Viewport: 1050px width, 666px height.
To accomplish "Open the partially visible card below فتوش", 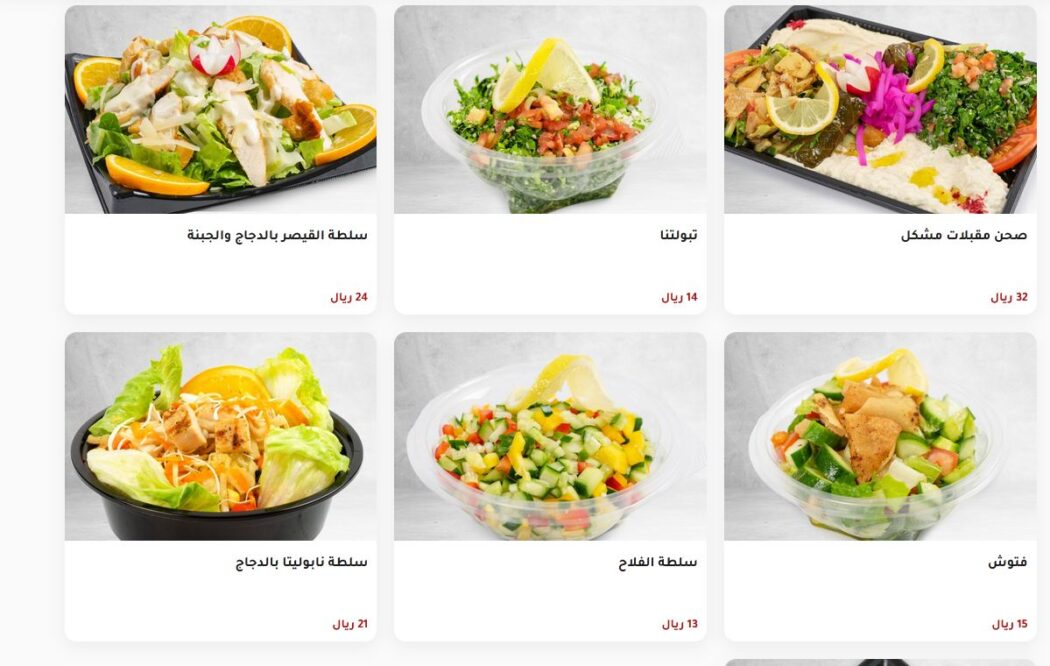I will [880, 663].
